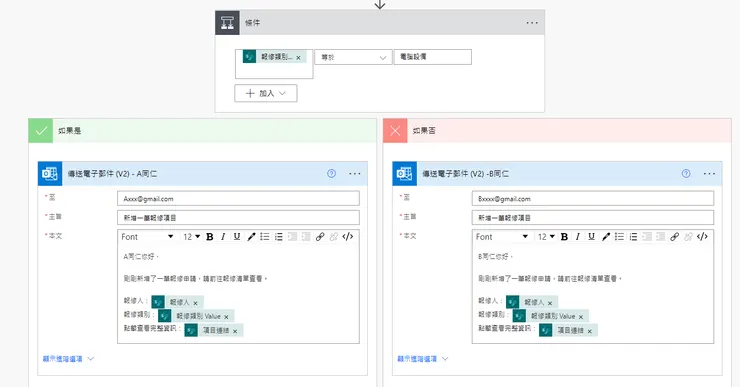Toggle italic in A同仁 email editor
The image size is (740, 387).
(223, 236)
